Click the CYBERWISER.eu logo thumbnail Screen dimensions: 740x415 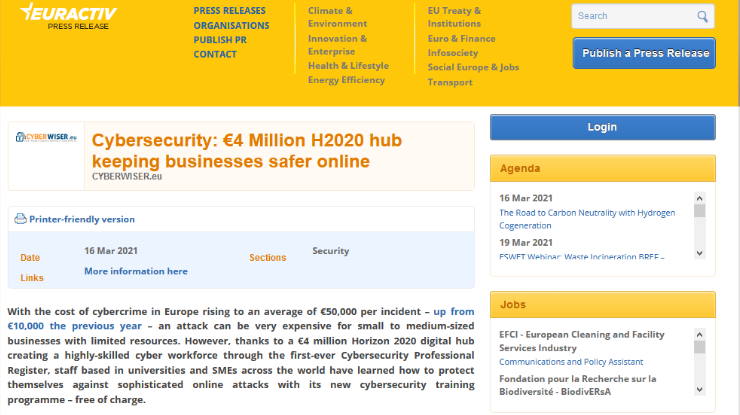point(46,137)
